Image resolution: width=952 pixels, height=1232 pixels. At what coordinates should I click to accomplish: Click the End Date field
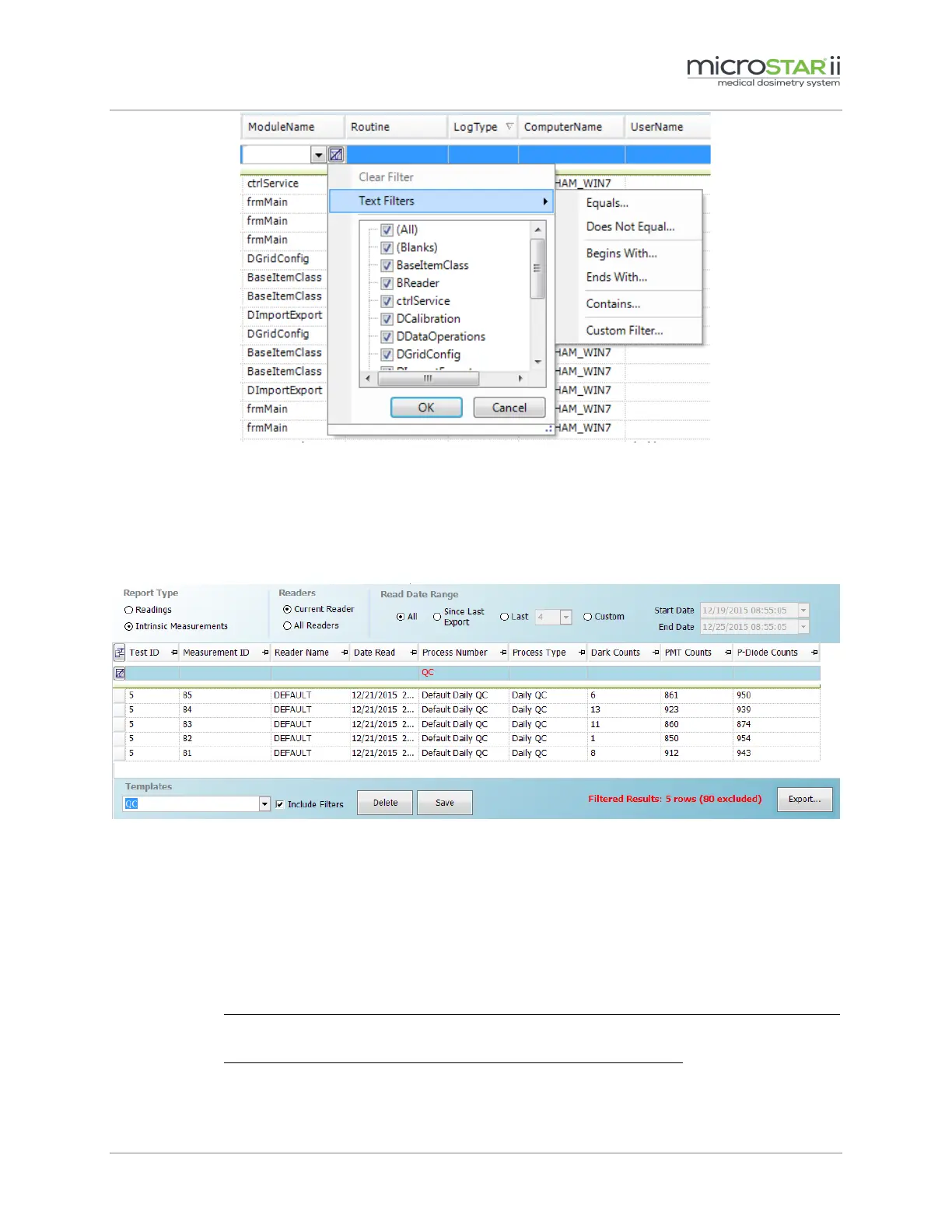749,627
